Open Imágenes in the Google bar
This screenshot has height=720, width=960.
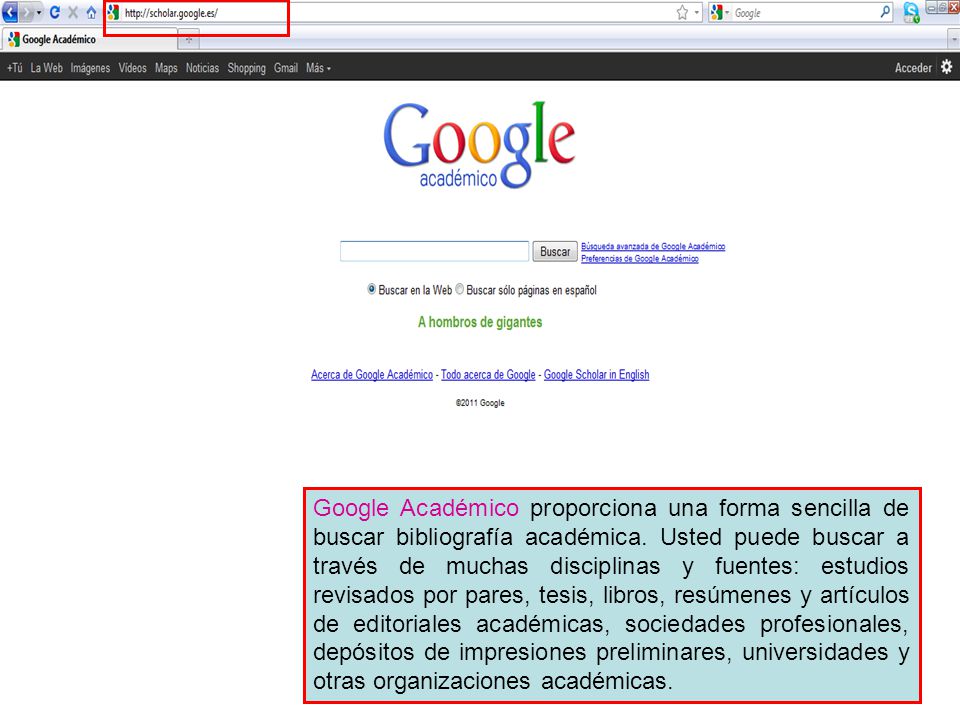(90, 68)
